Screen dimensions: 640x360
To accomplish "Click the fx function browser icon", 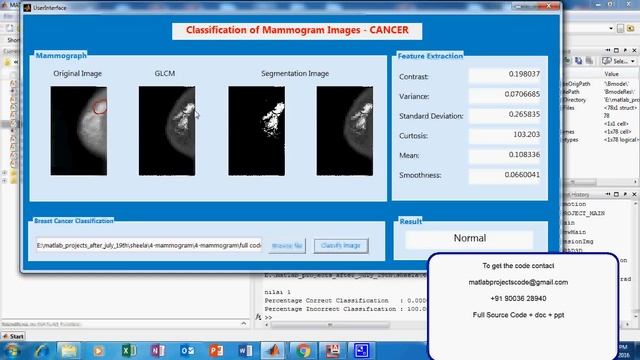I will click(258, 317).
